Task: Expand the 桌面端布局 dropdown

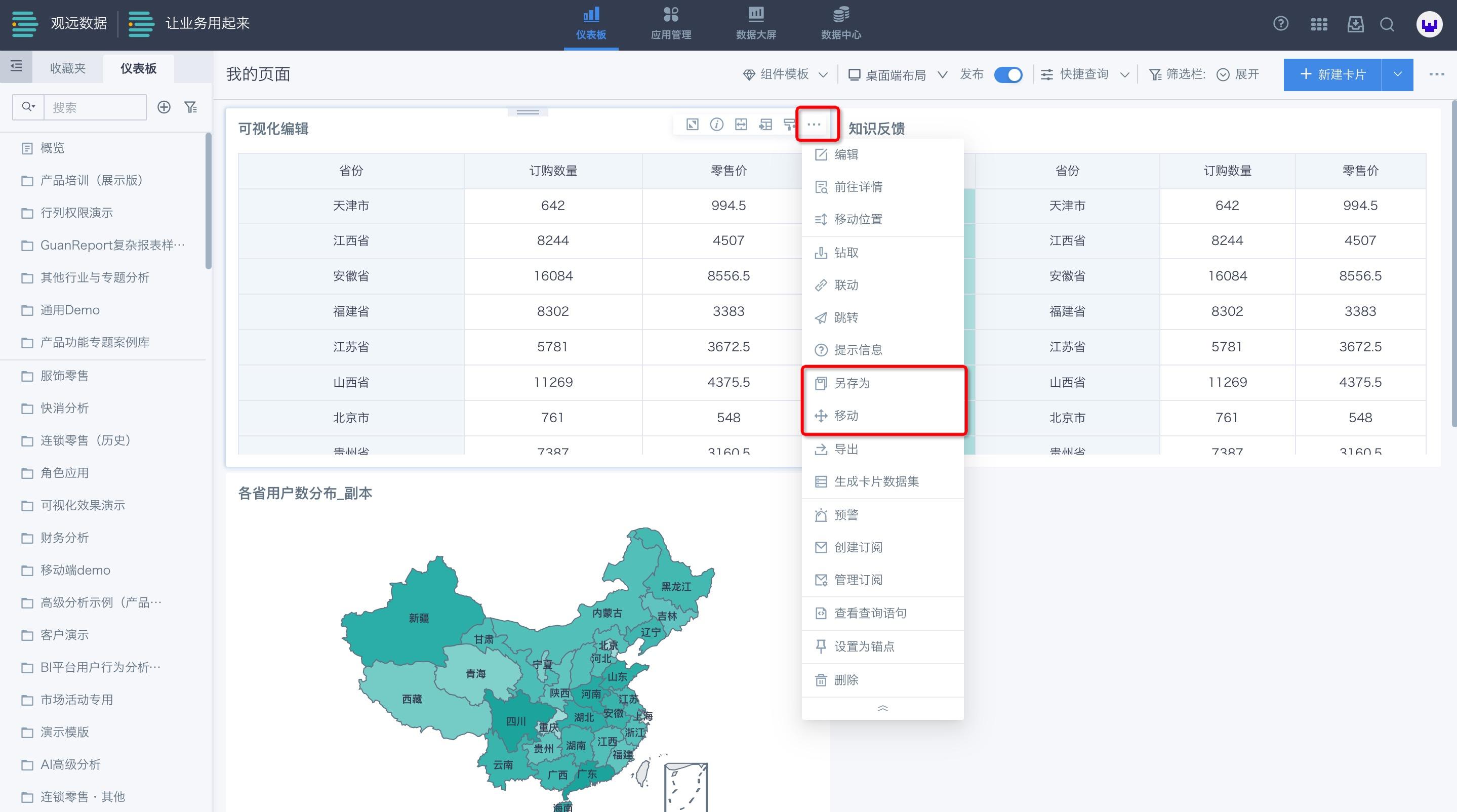Action: click(898, 74)
